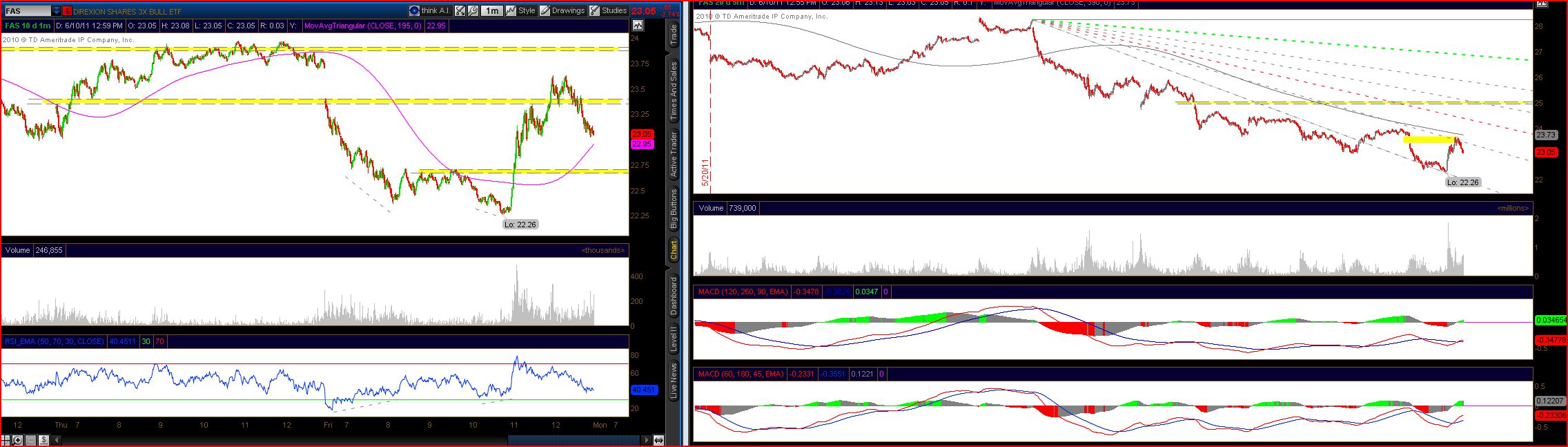Click the greyed zoom-out icon

click(30, 440)
